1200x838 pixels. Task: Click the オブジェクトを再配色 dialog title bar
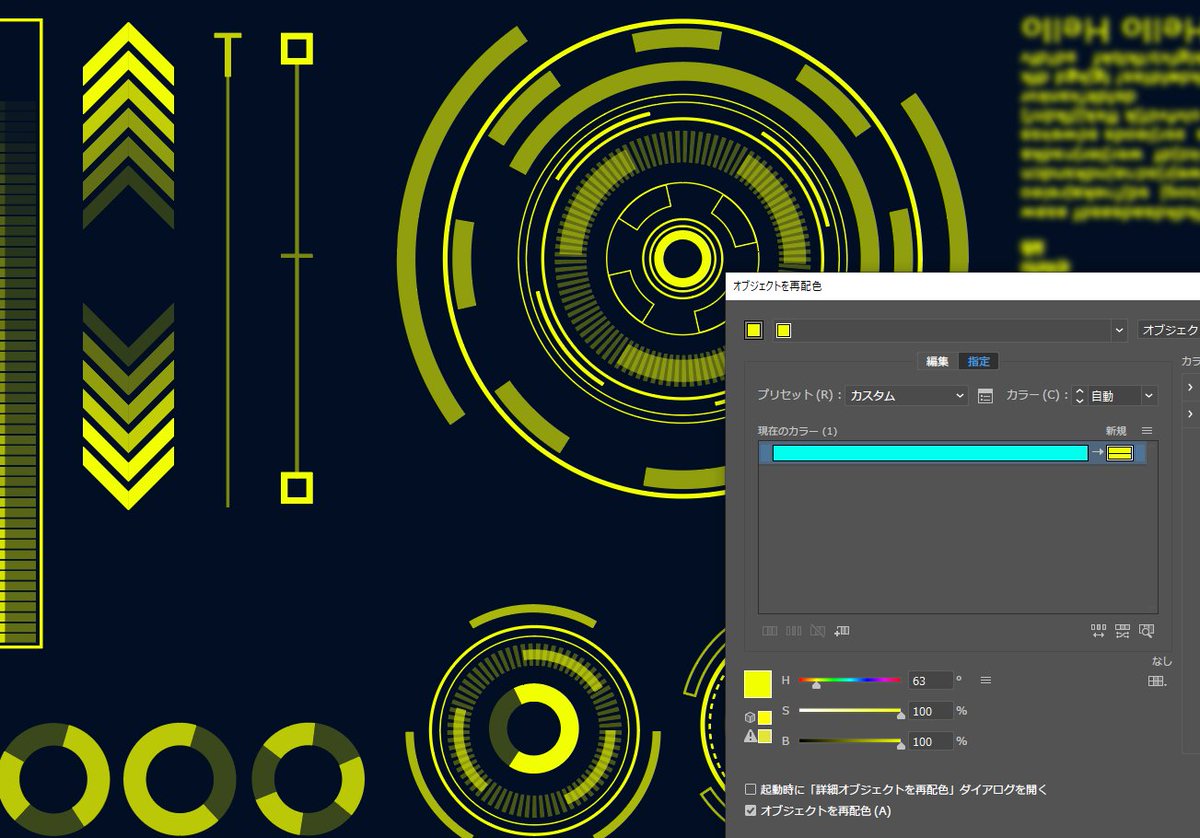pyautogui.click(x=963, y=285)
